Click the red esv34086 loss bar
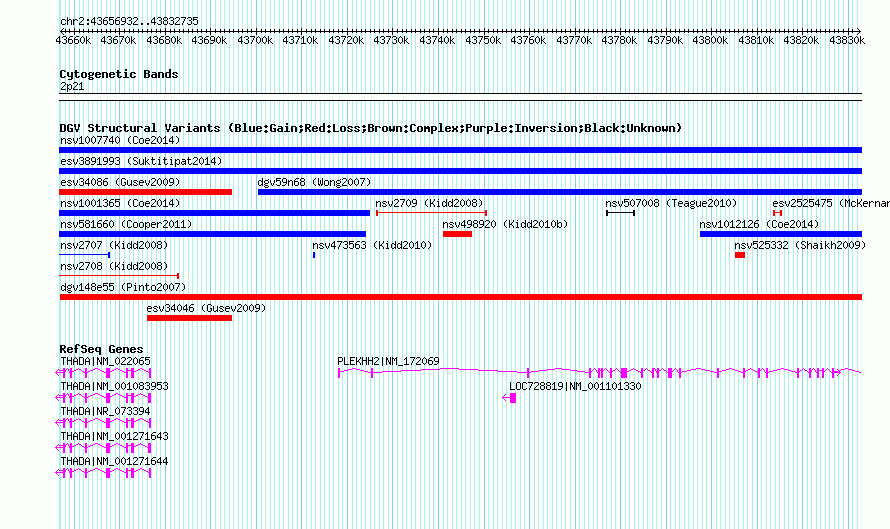The image size is (890, 529). coord(145,192)
